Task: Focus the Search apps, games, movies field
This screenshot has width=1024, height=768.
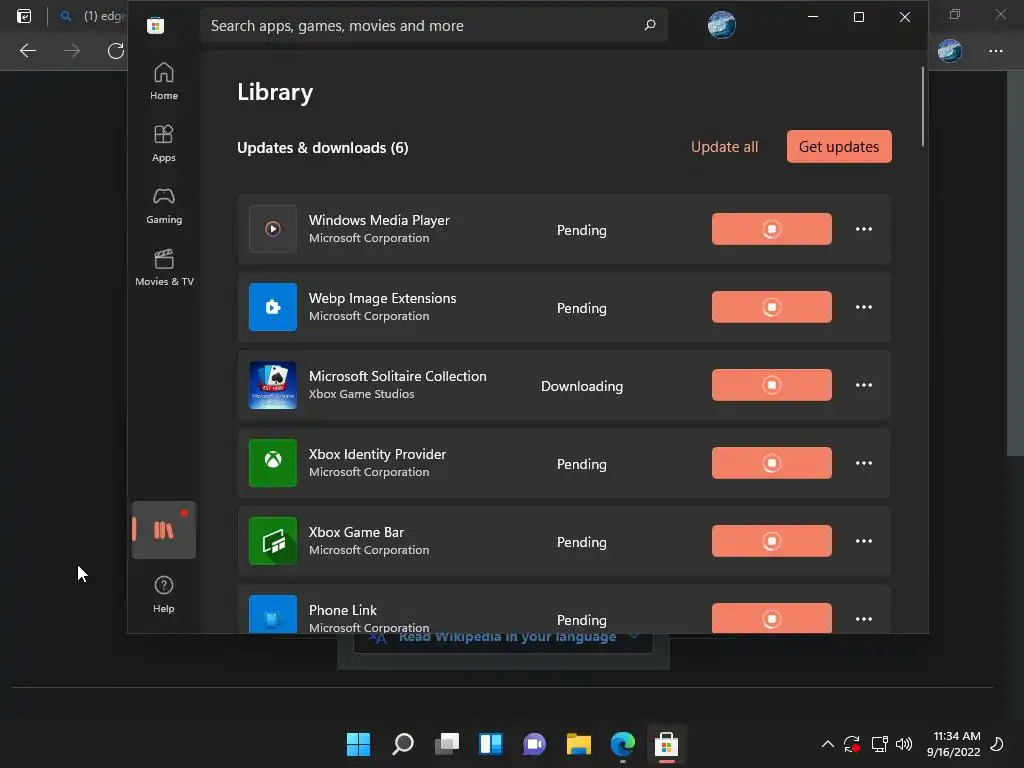Action: pos(434,25)
